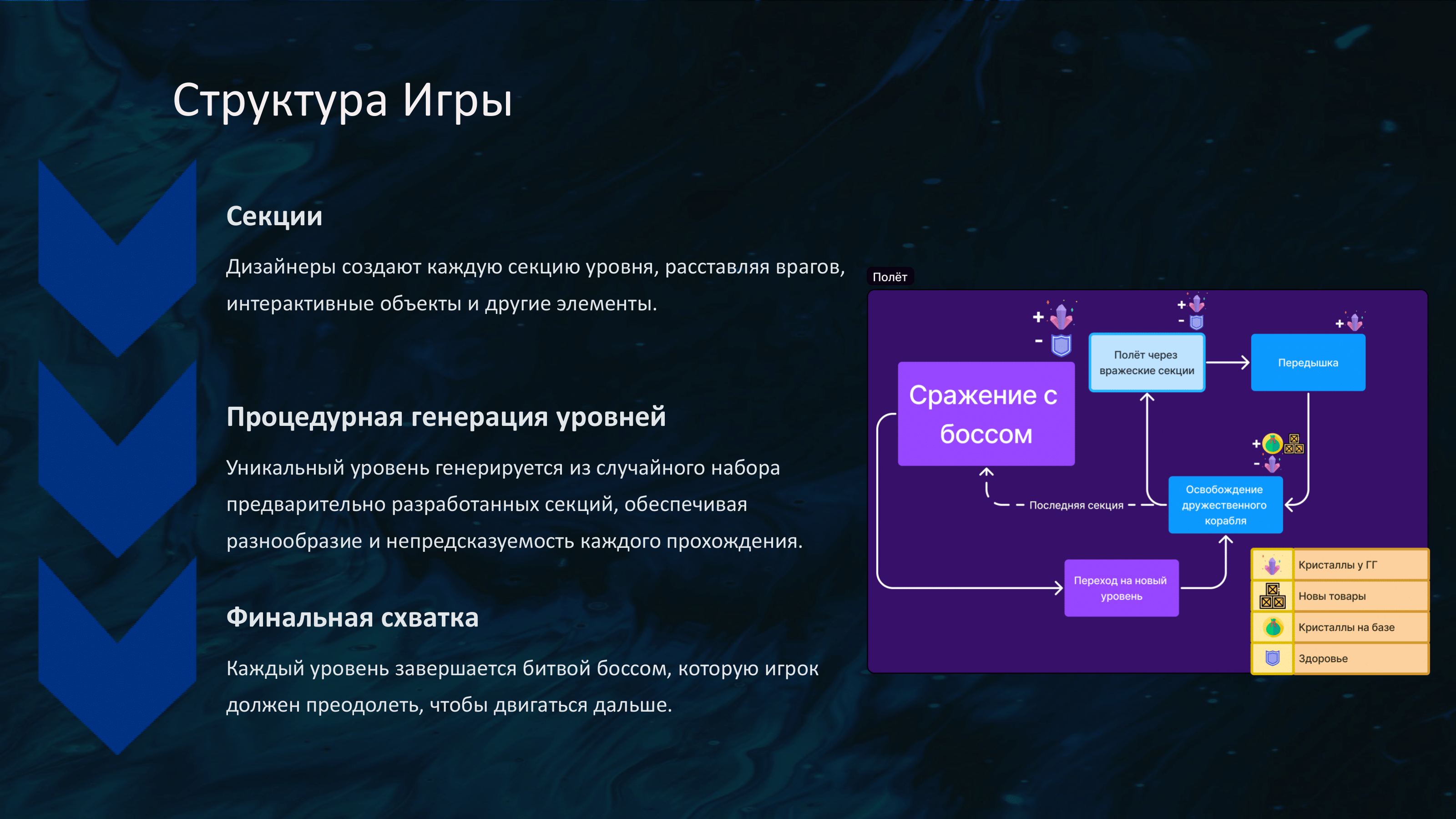The image size is (1456, 819).
Task: Click the crystal icon beside Кристаллы у ГГ
Action: 1272,565
